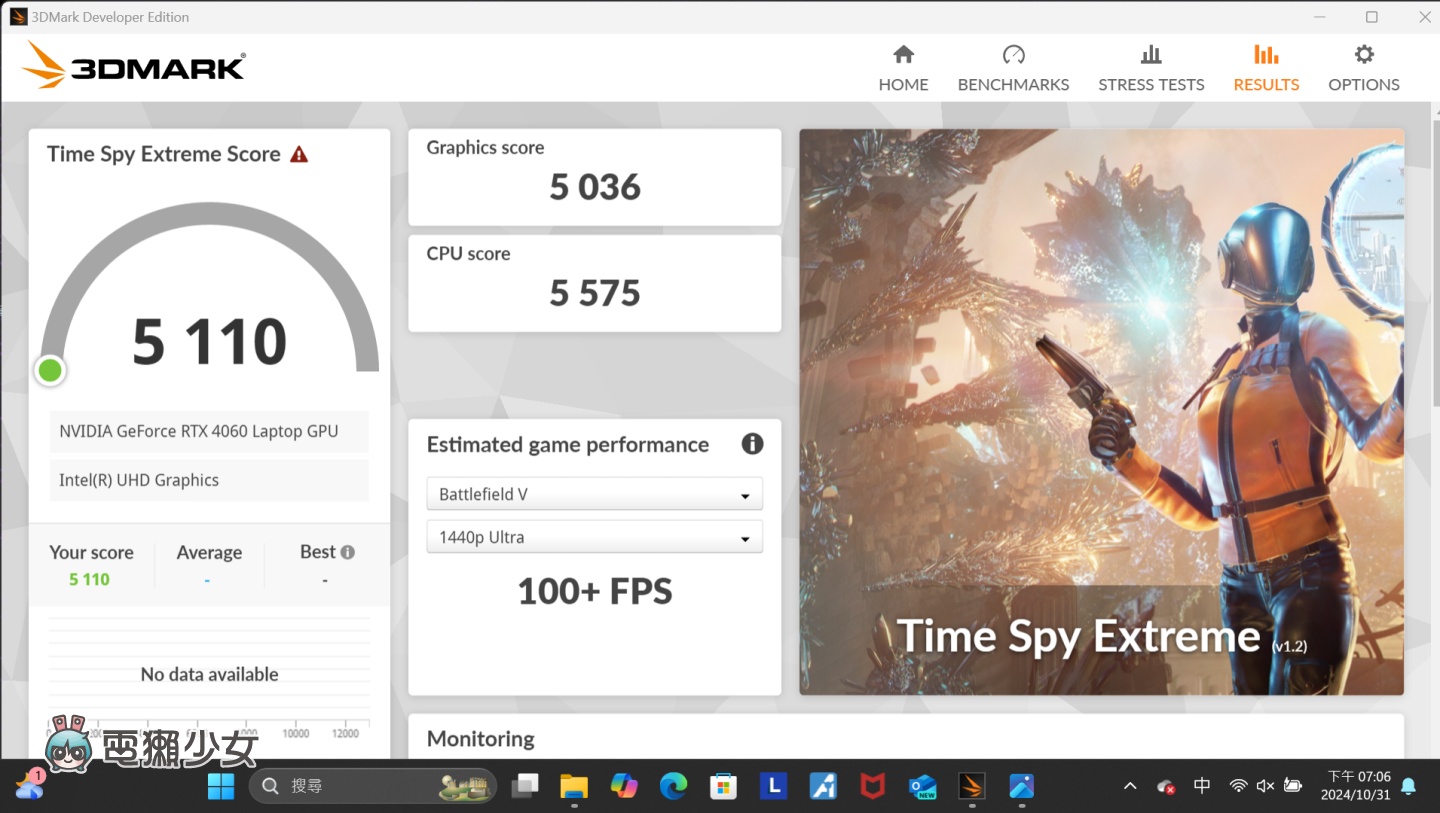Open the Battlefield V game dropdown
The width and height of the screenshot is (1440, 813).
(594, 494)
